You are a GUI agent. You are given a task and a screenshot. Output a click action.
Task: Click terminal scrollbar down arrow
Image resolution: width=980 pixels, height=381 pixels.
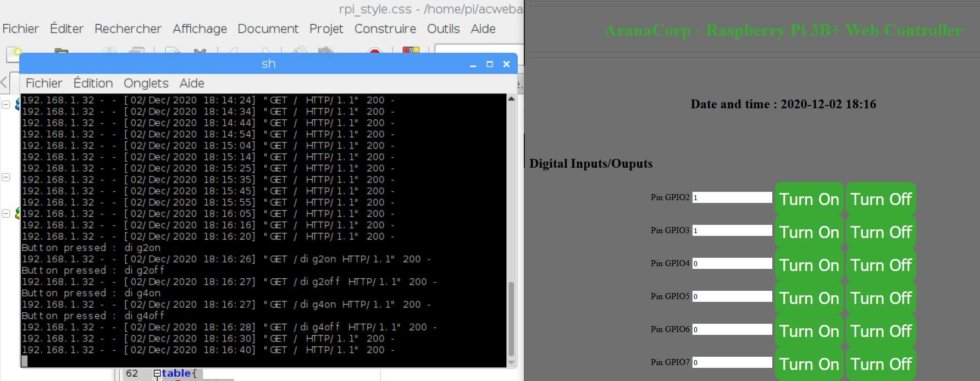click(x=511, y=362)
